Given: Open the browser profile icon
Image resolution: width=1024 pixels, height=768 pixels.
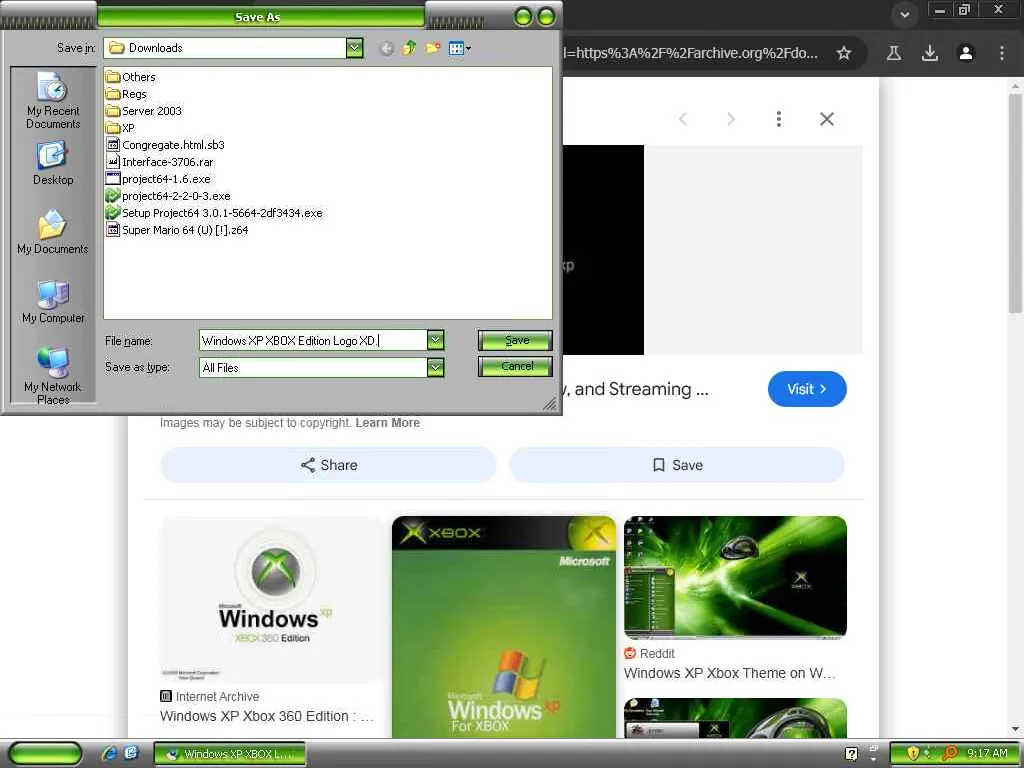Looking at the screenshot, I should [966, 53].
